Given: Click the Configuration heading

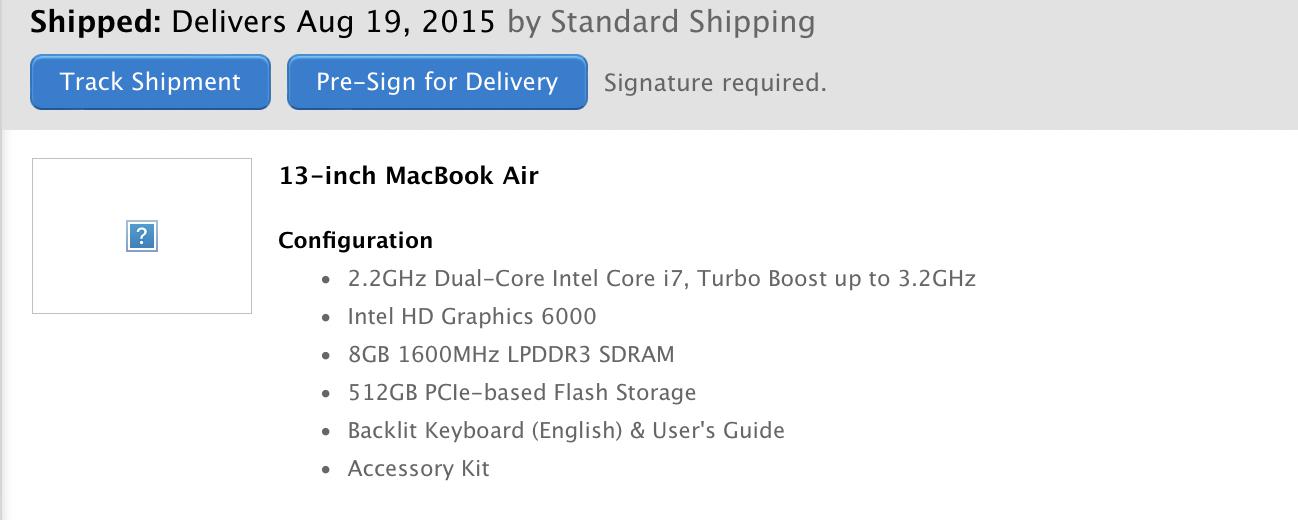Looking at the screenshot, I should click(x=356, y=240).
